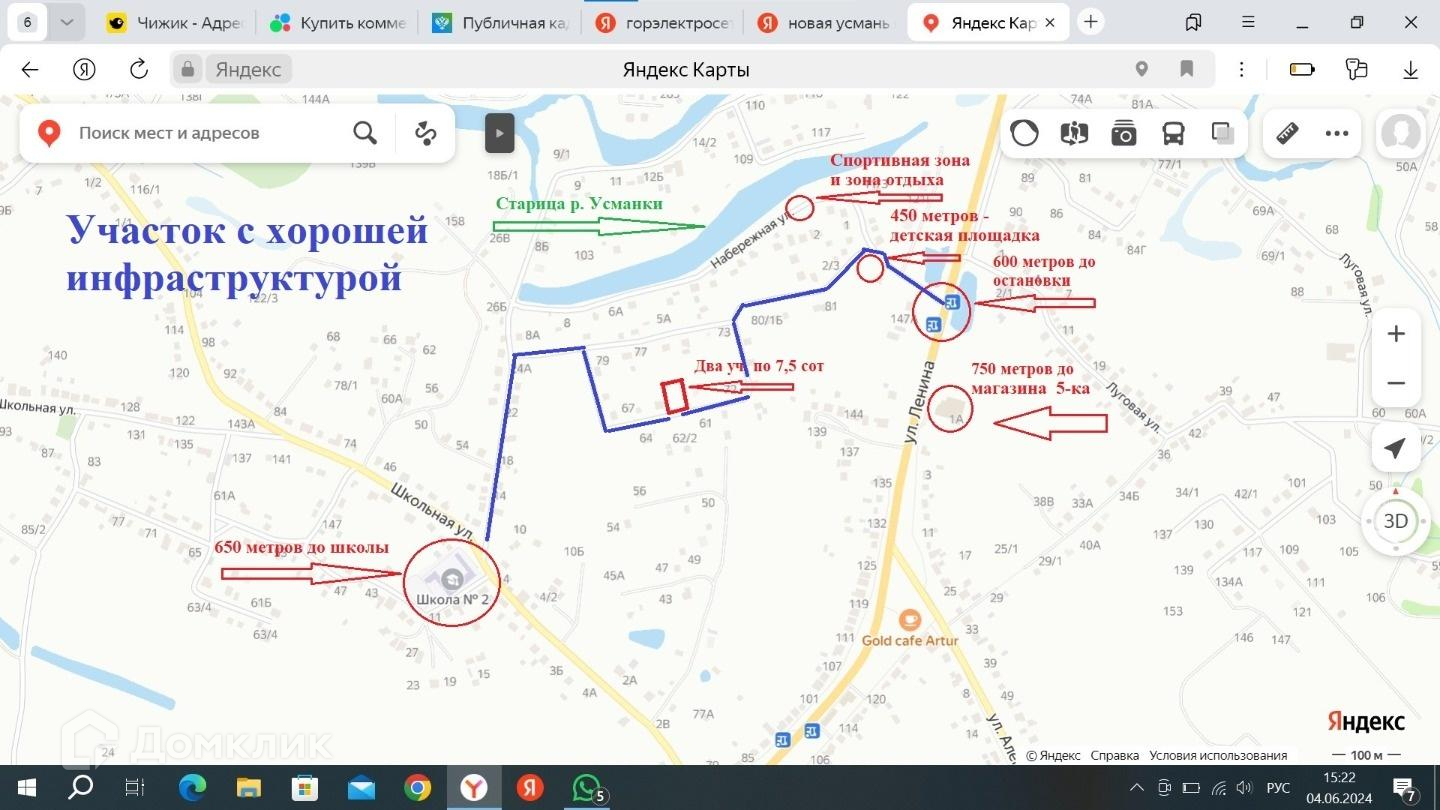Open the extensions icon in browser toolbar

pyautogui.click(x=1356, y=69)
